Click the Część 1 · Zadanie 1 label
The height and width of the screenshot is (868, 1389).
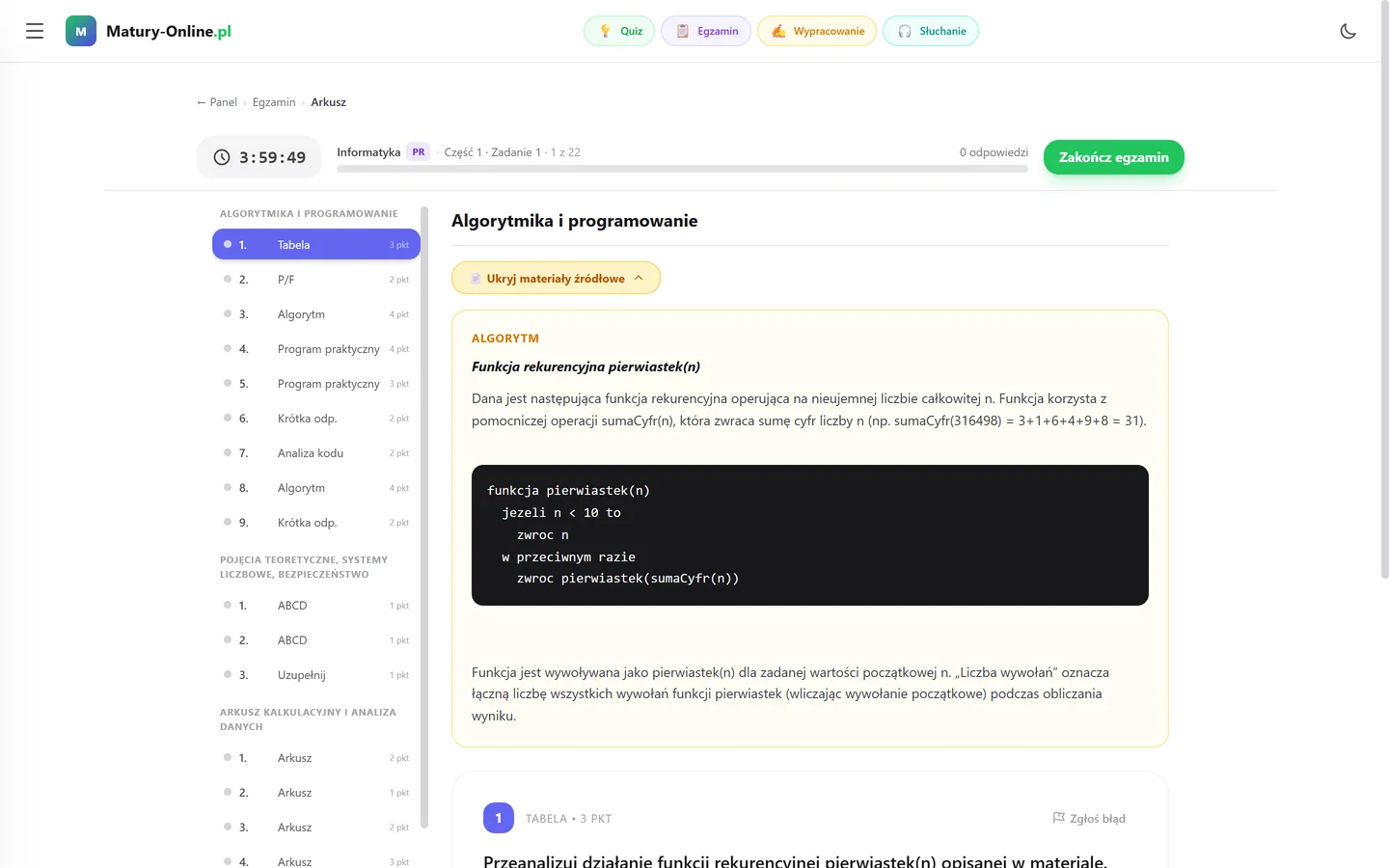point(492,152)
